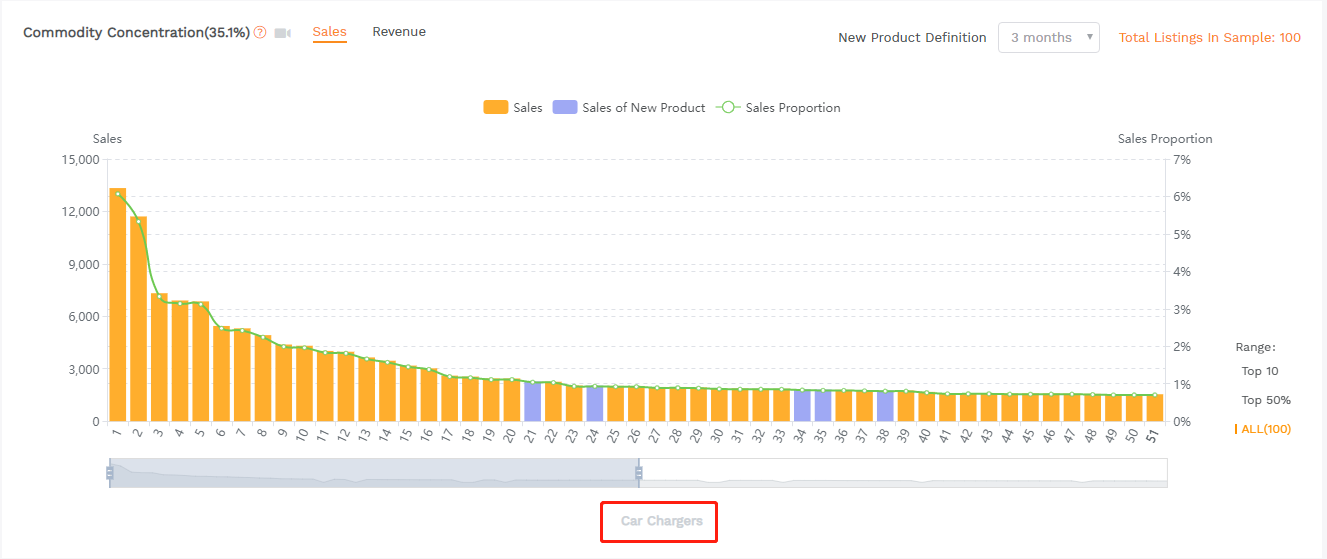Click the tallest sales bar for rank 1
The width and height of the screenshot is (1327, 559).
[118, 305]
